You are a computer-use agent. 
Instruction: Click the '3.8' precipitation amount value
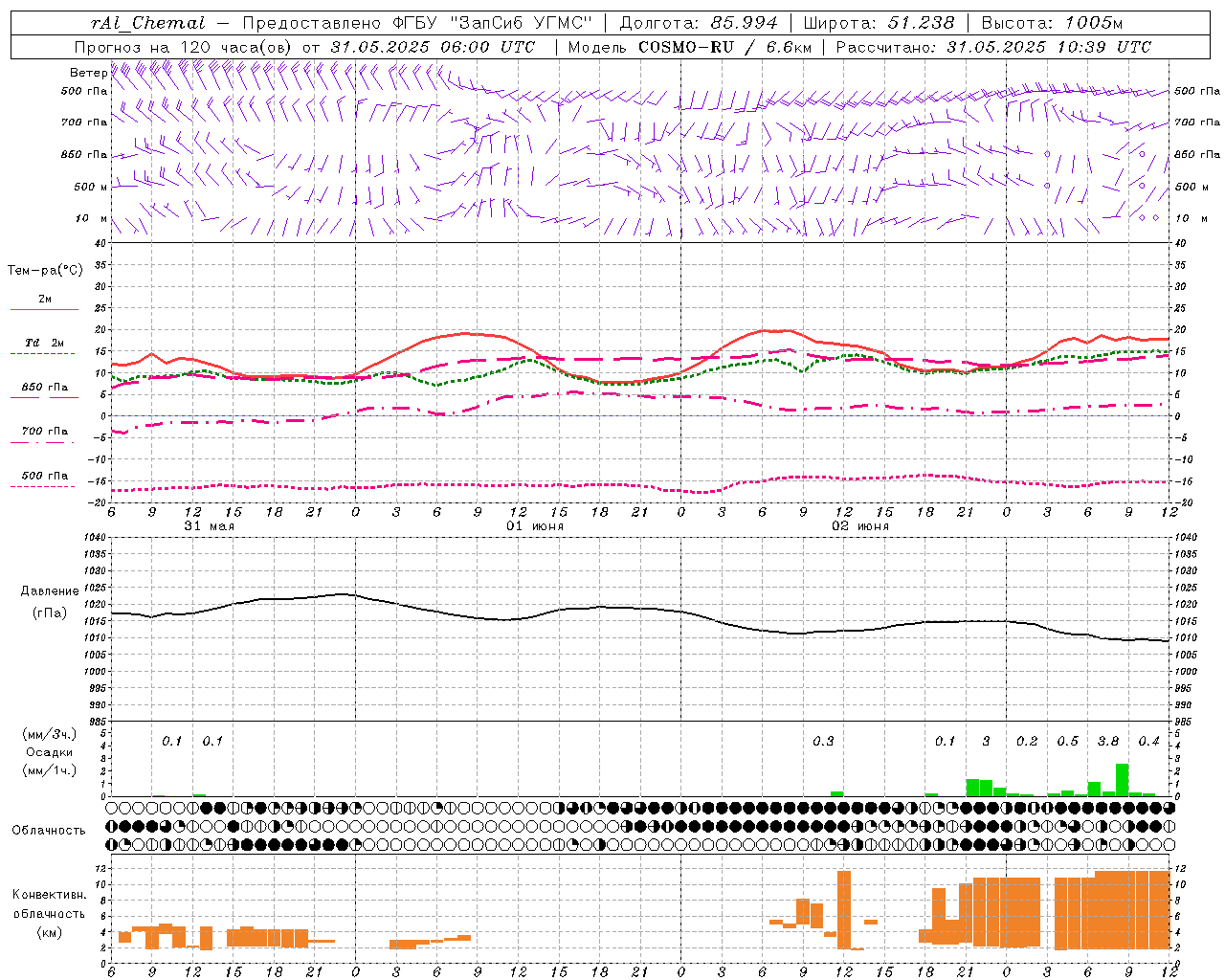pos(1107,742)
